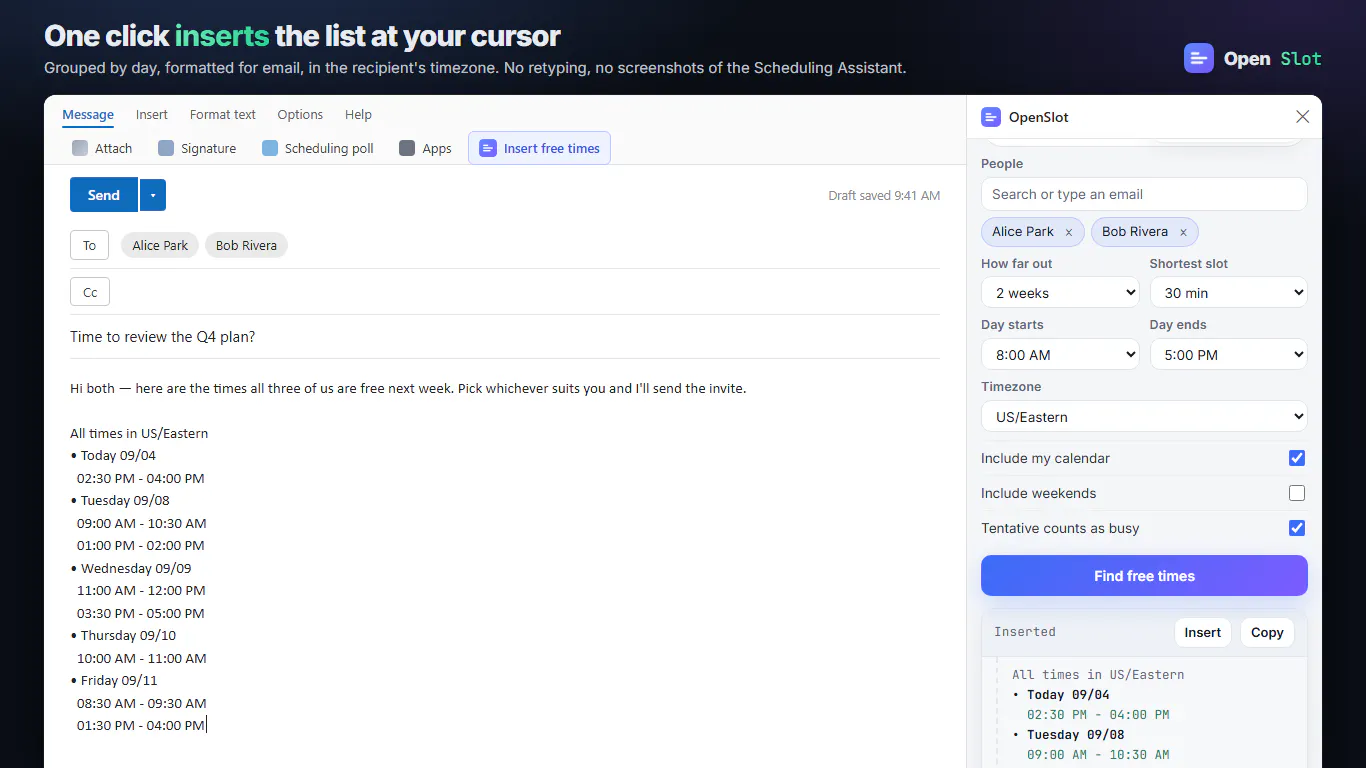The width and height of the screenshot is (1366, 768).
Task: Click the Insert free times icon
Action: (488, 148)
